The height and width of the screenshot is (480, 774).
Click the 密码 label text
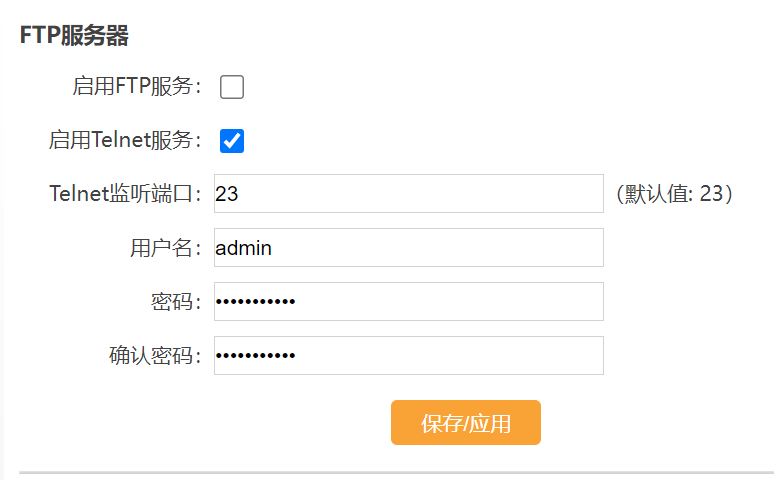[170, 302]
